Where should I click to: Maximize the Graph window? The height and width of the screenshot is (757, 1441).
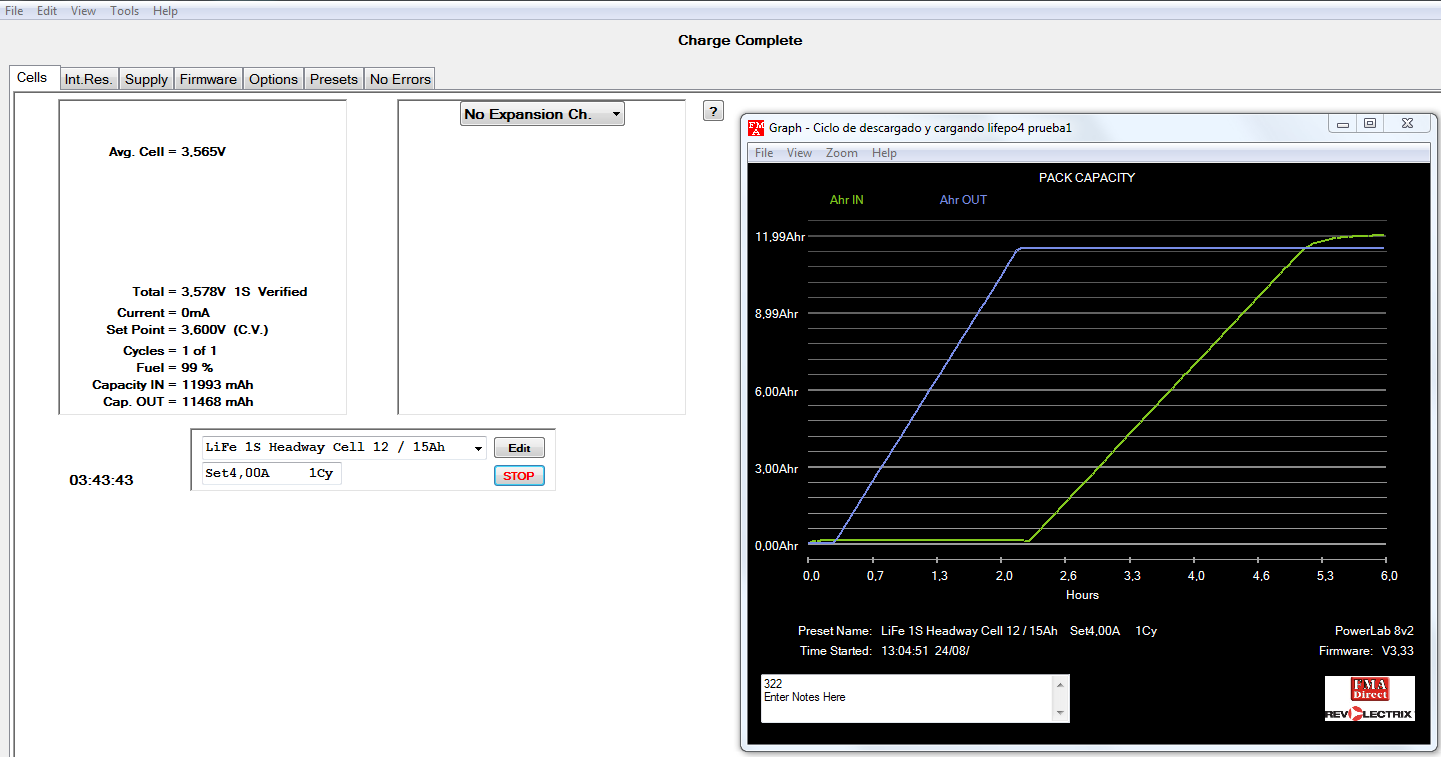1370,124
